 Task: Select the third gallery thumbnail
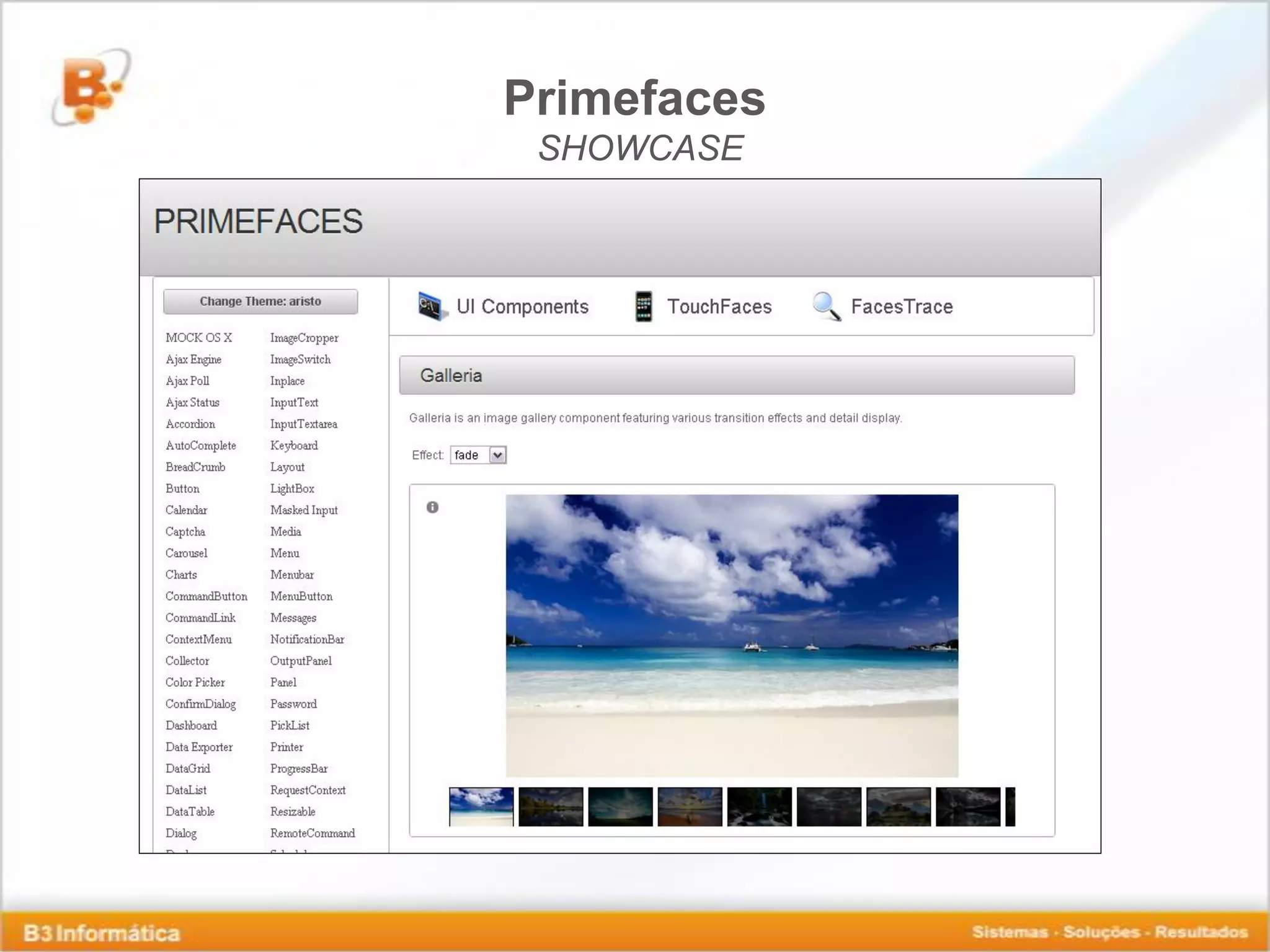pos(620,807)
